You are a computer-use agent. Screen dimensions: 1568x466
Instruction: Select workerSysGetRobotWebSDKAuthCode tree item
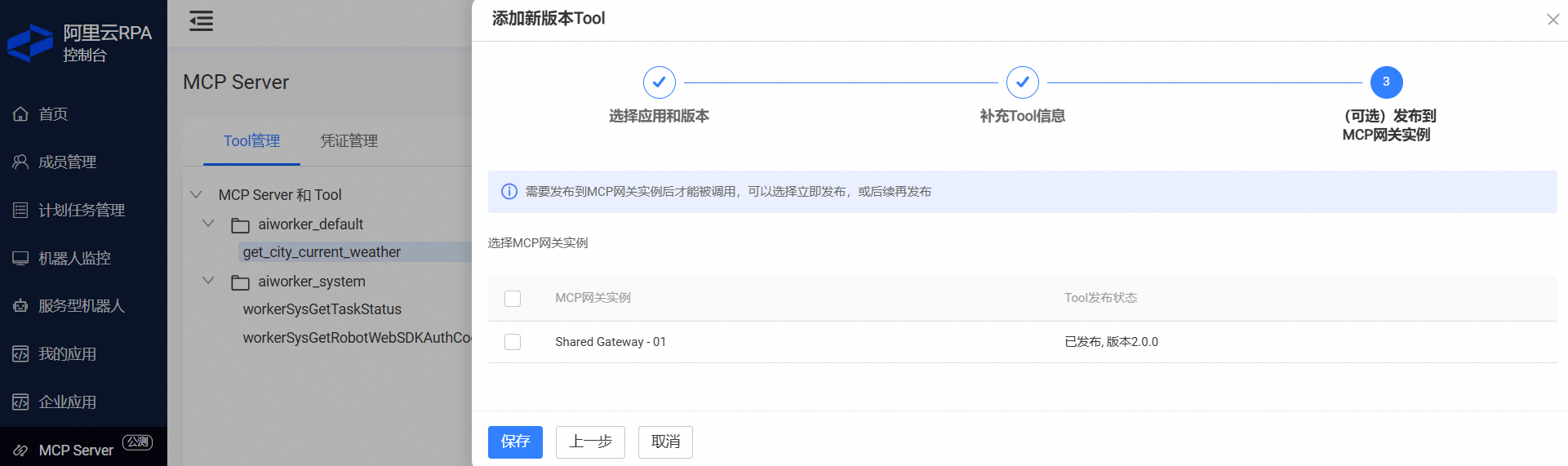point(357,338)
